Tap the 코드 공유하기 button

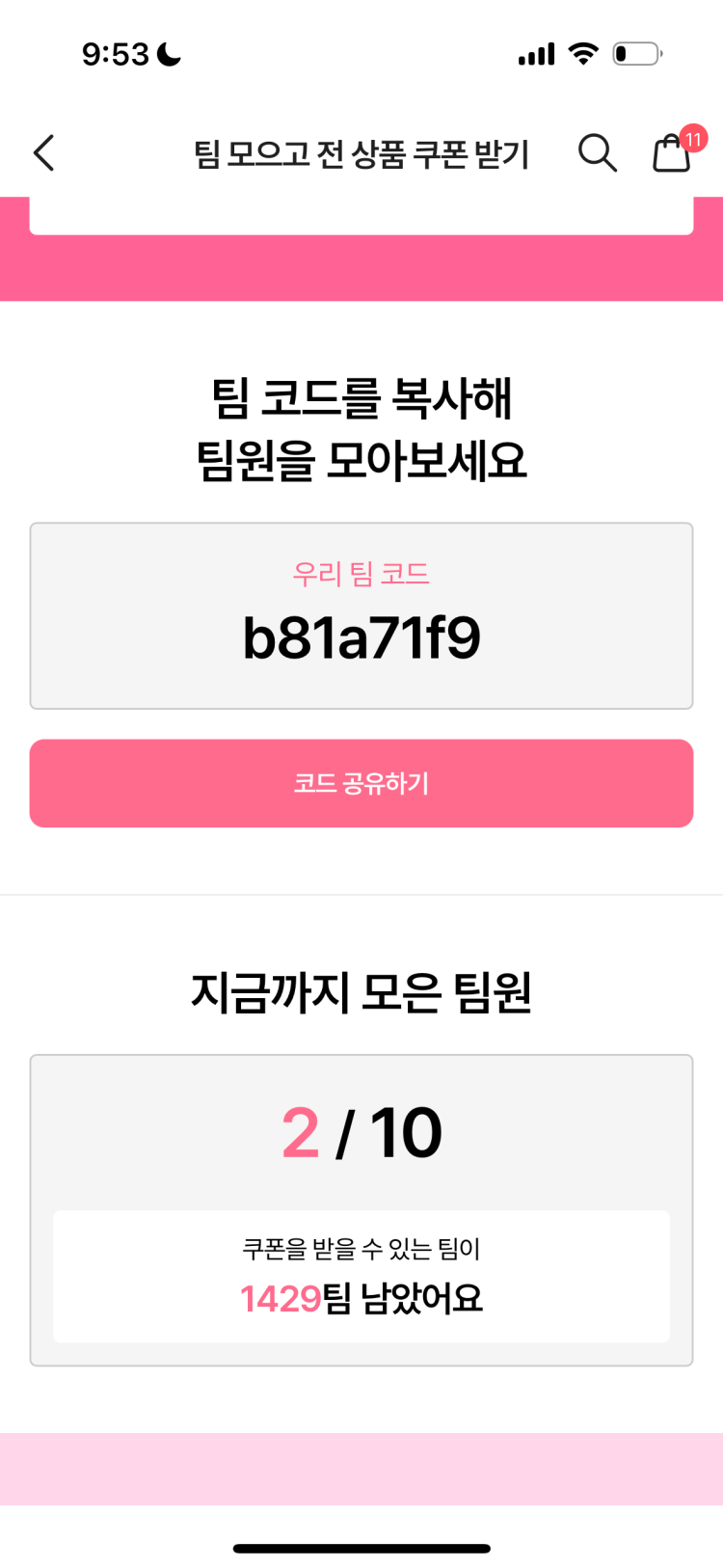click(361, 783)
